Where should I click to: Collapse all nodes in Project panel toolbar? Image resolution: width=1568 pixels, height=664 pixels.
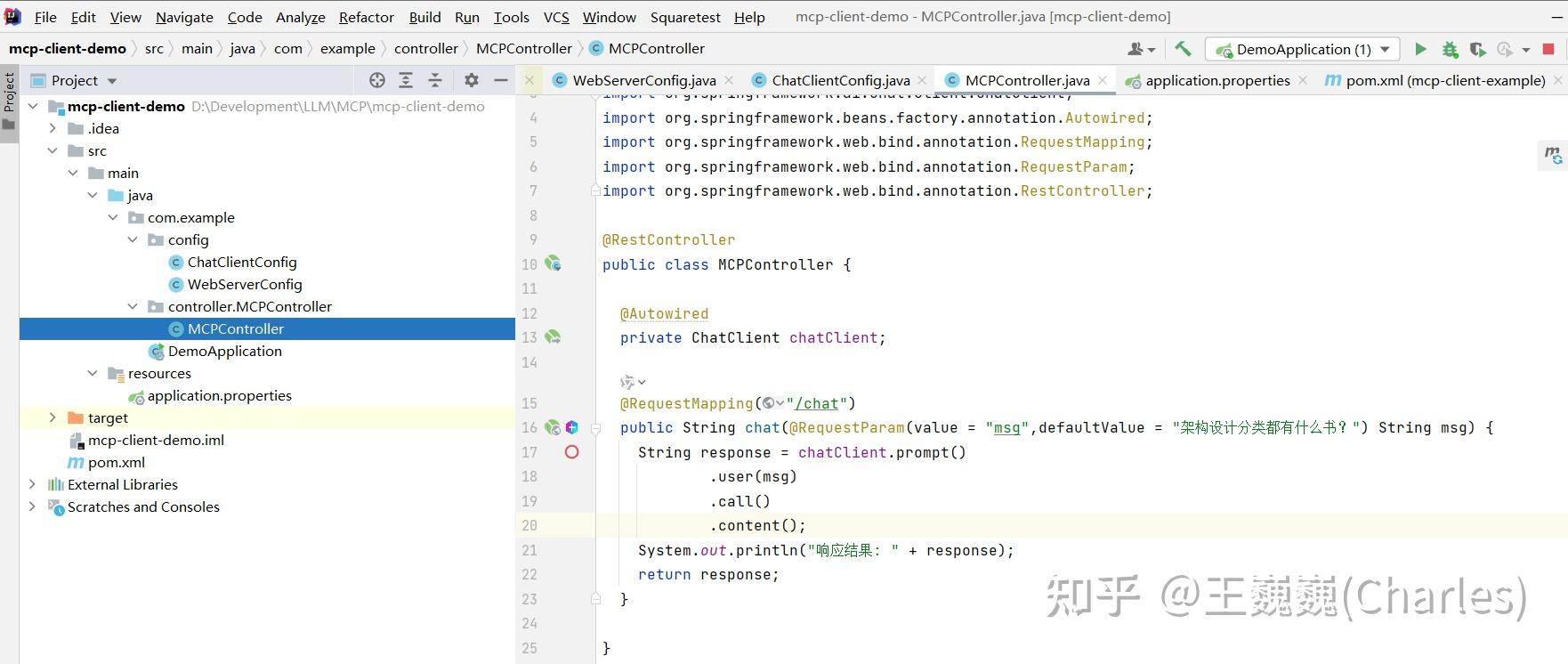click(435, 80)
